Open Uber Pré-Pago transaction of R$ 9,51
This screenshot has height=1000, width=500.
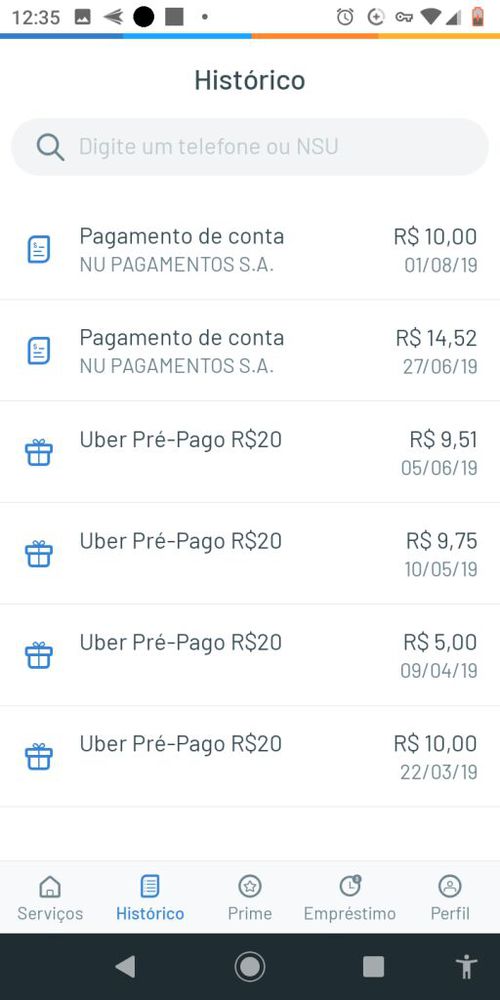[250, 452]
